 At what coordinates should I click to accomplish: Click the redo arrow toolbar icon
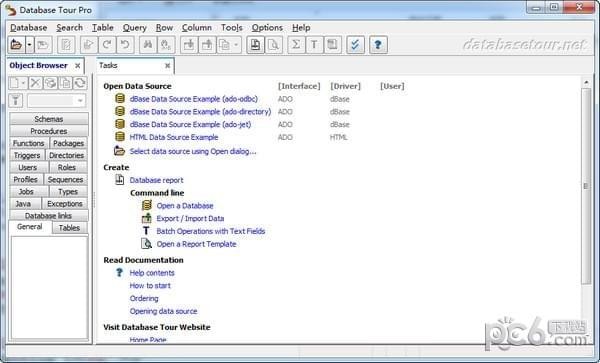[x=107, y=45]
